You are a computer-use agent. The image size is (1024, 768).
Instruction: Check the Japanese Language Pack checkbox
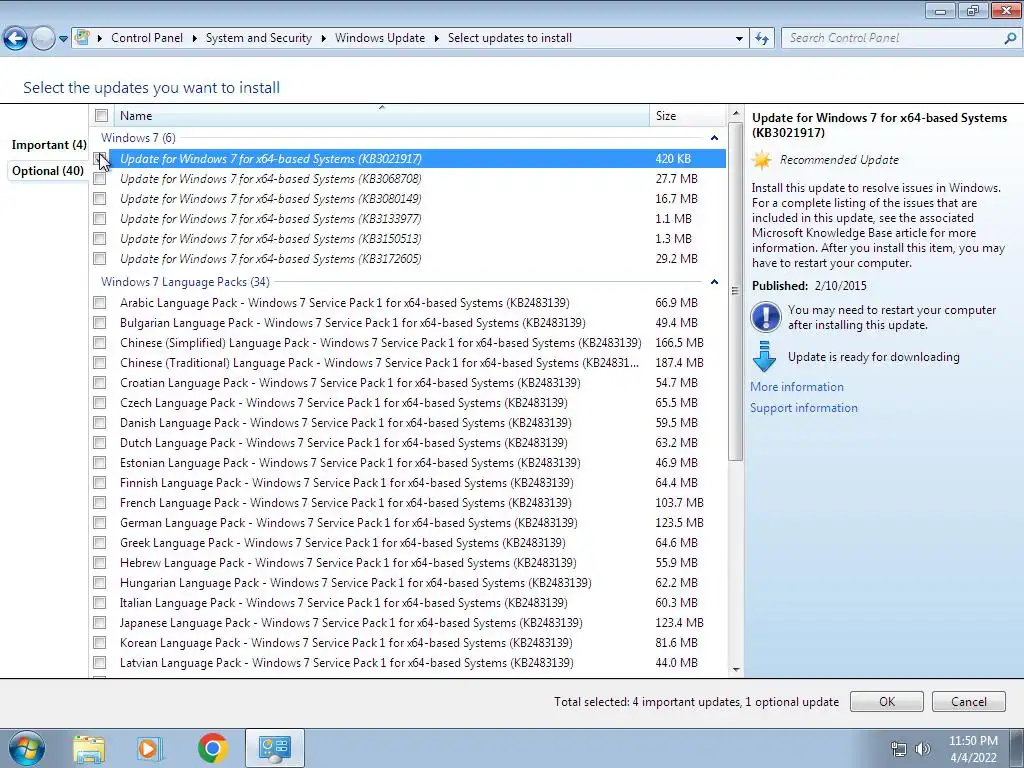pos(99,622)
